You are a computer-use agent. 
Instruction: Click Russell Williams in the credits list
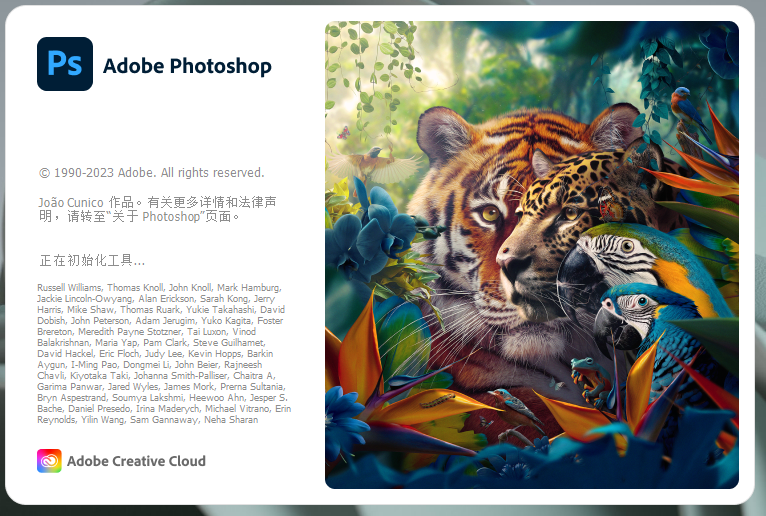[x=69, y=287]
